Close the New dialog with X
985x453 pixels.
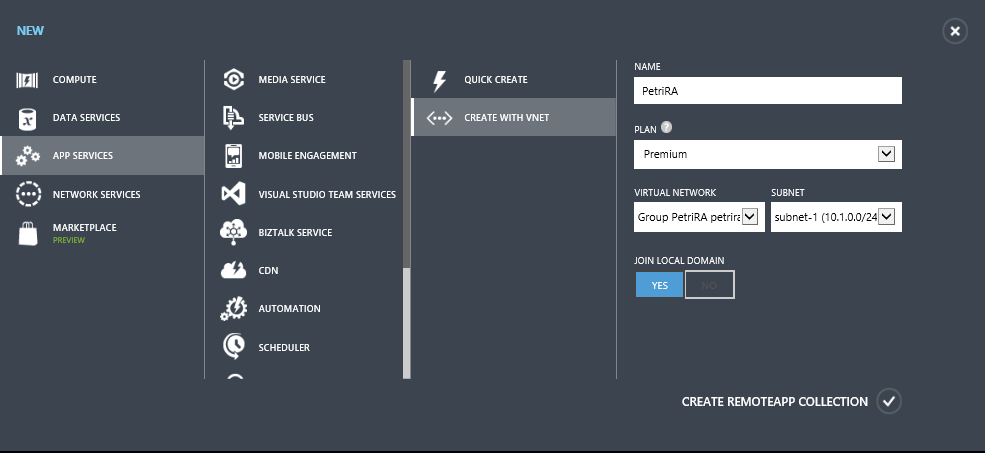(x=955, y=31)
